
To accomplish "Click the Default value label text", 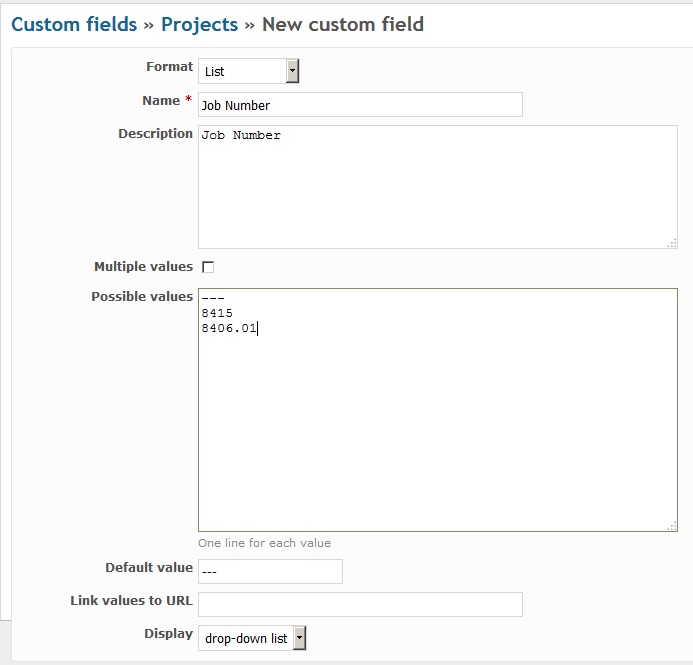I will [149, 567].
